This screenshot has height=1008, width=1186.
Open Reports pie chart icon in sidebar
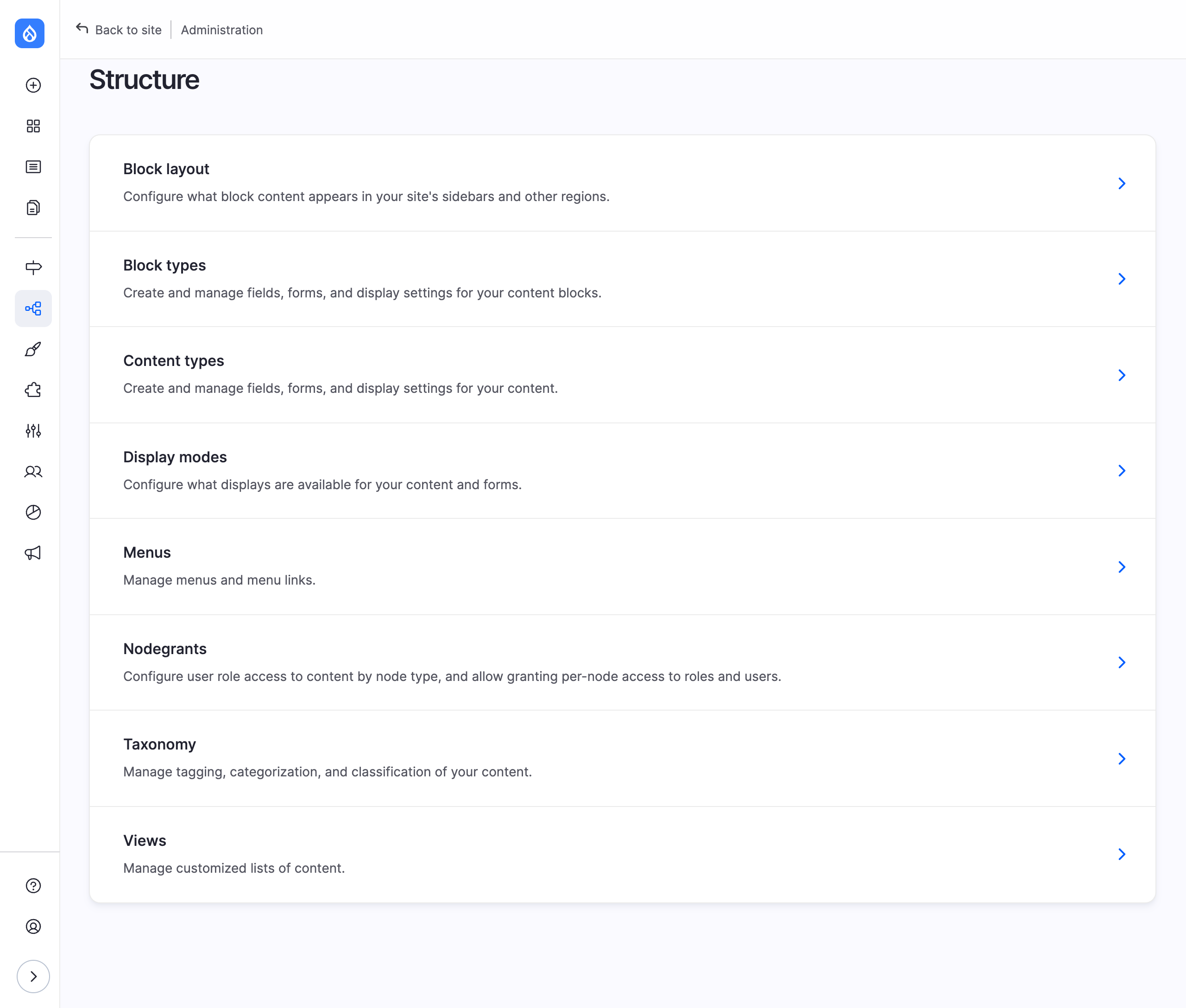(33, 512)
